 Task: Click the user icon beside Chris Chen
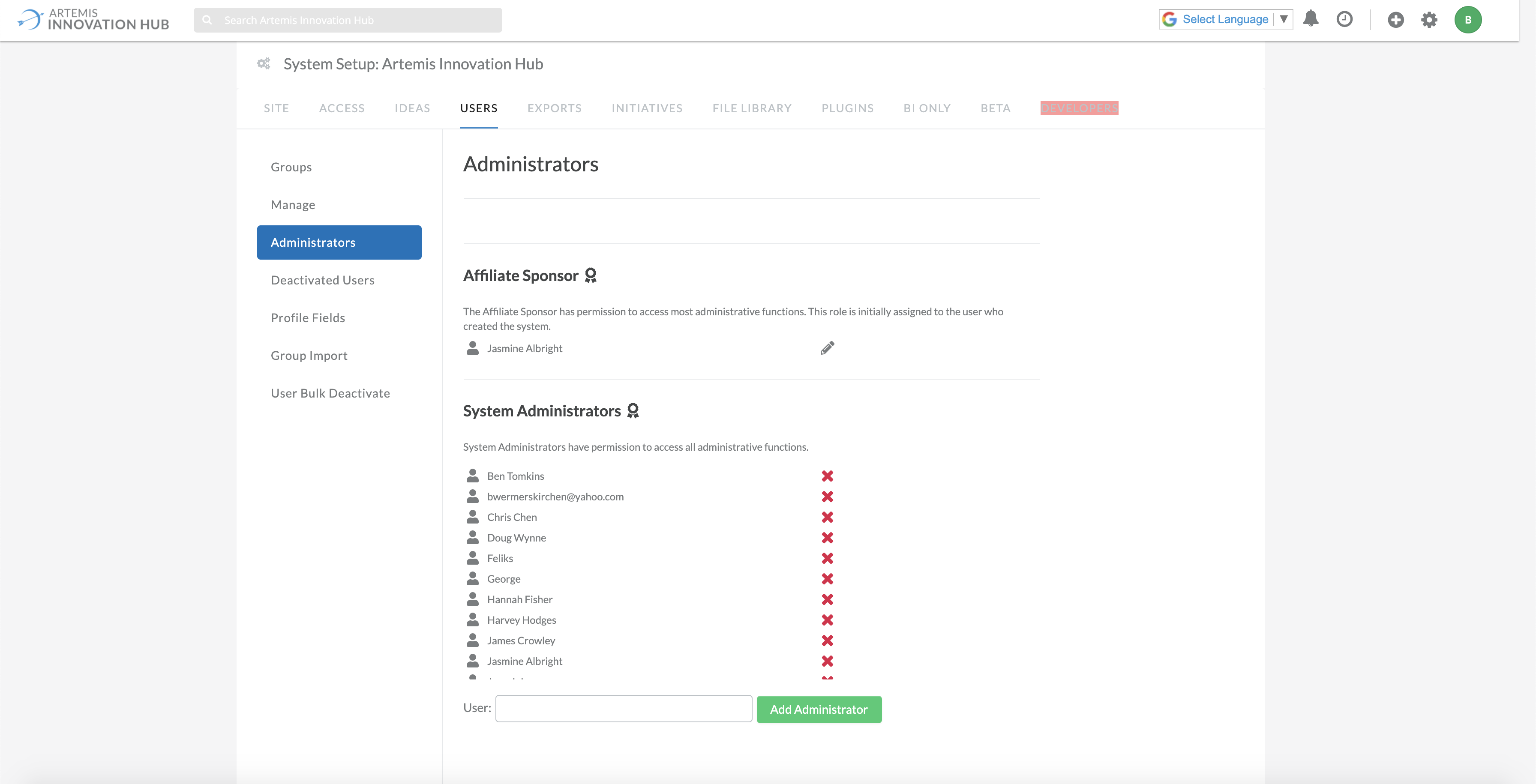tap(472, 516)
